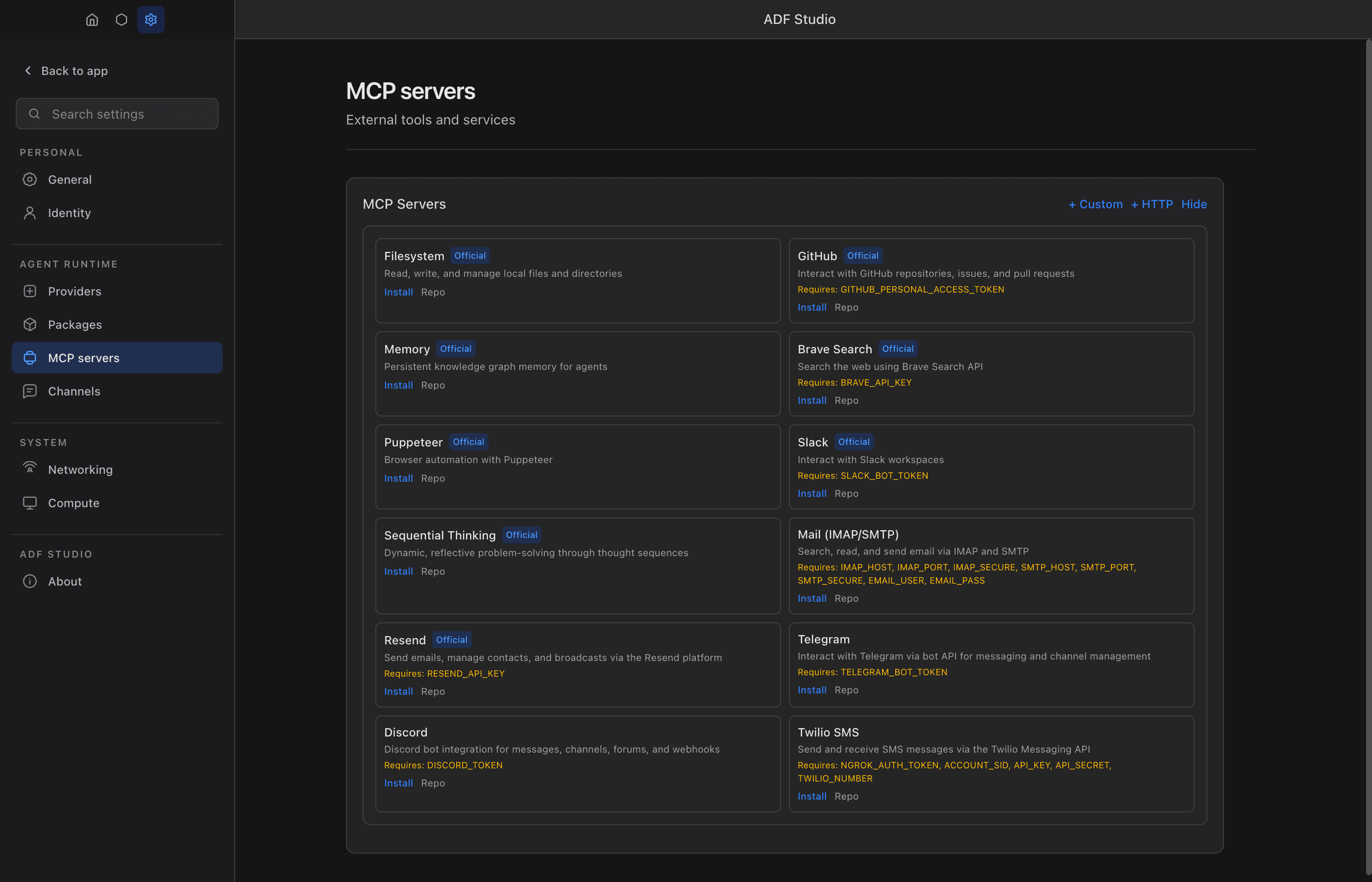
Task: Install the Telegram server
Action: point(812,690)
